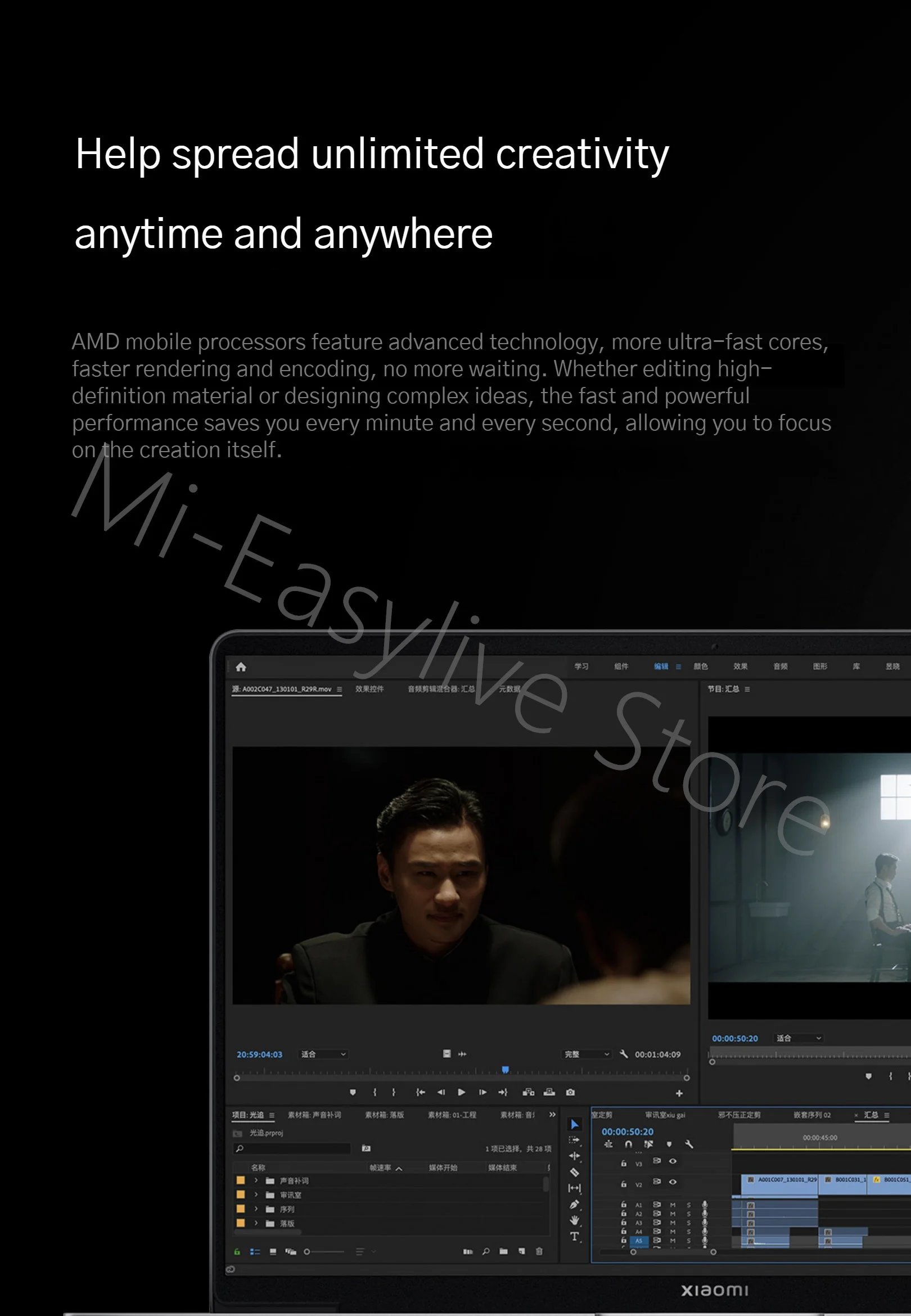Adjust Project panel thumbnail zoom slider
This screenshot has width=911, height=1316.
point(324,1251)
